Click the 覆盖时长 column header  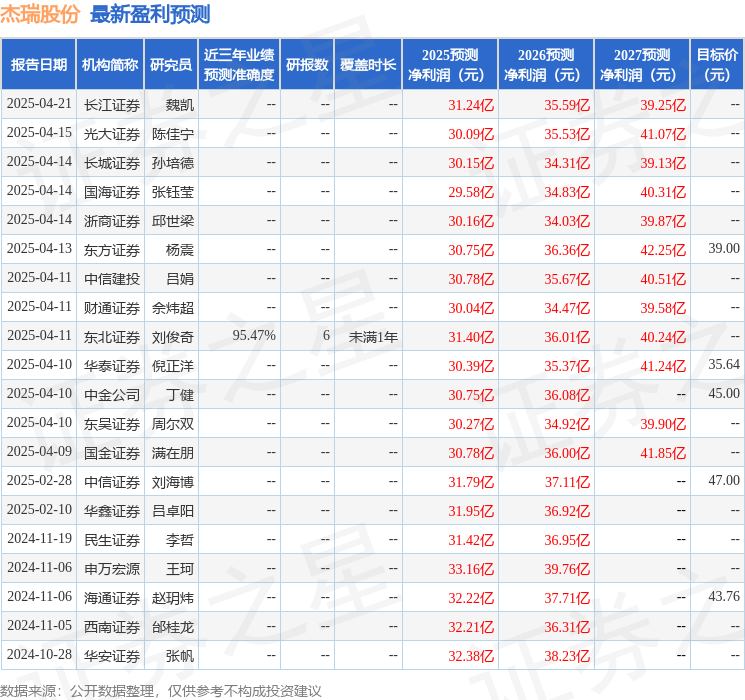pyautogui.click(x=368, y=65)
